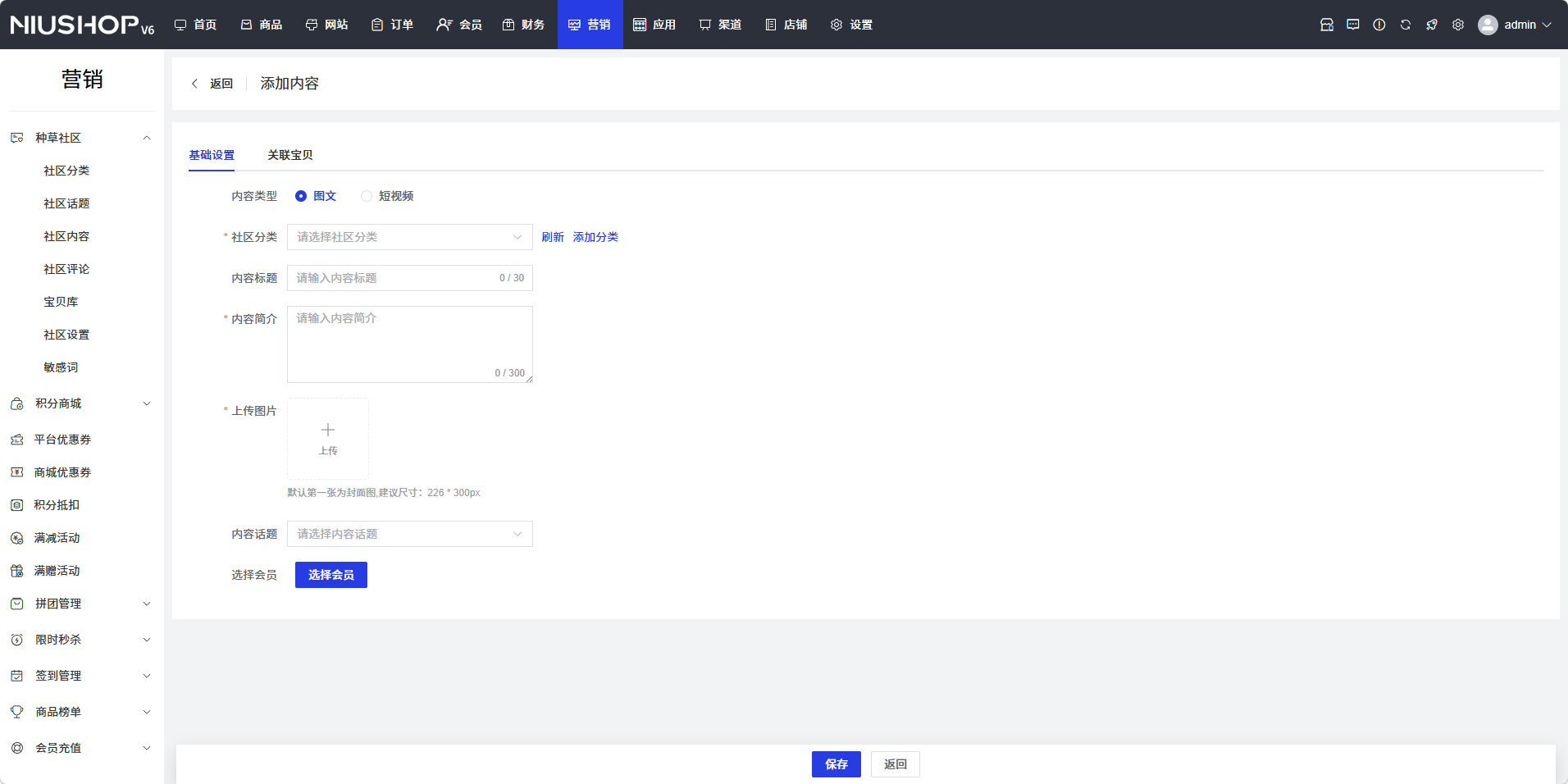Open the messages chat bubble icon
This screenshot has height=784, width=1568.
point(1352,25)
